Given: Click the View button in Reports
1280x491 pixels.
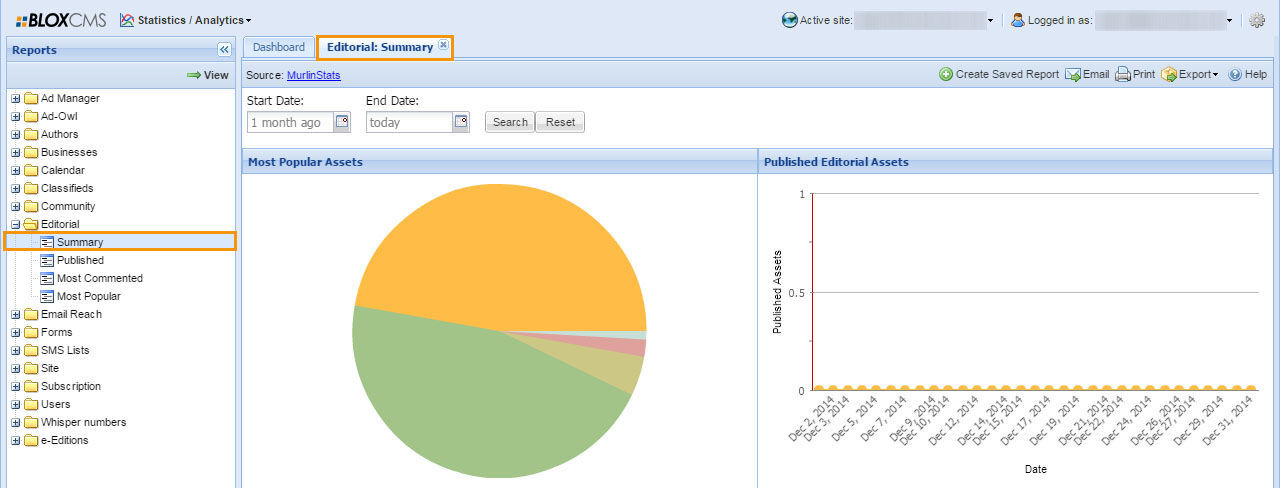Looking at the screenshot, I should [x=208, y=75].
